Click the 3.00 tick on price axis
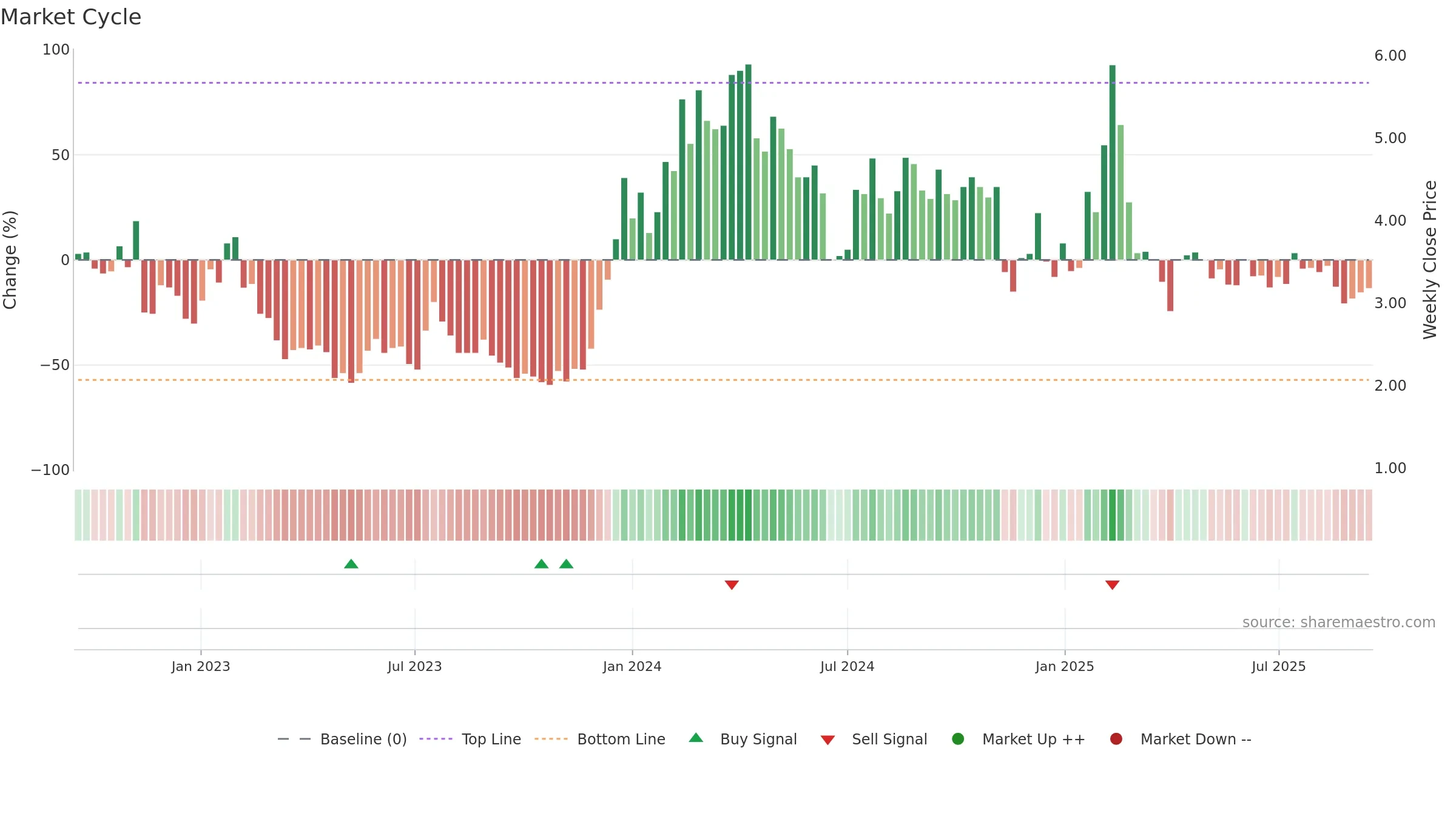 click(1390, 303)
